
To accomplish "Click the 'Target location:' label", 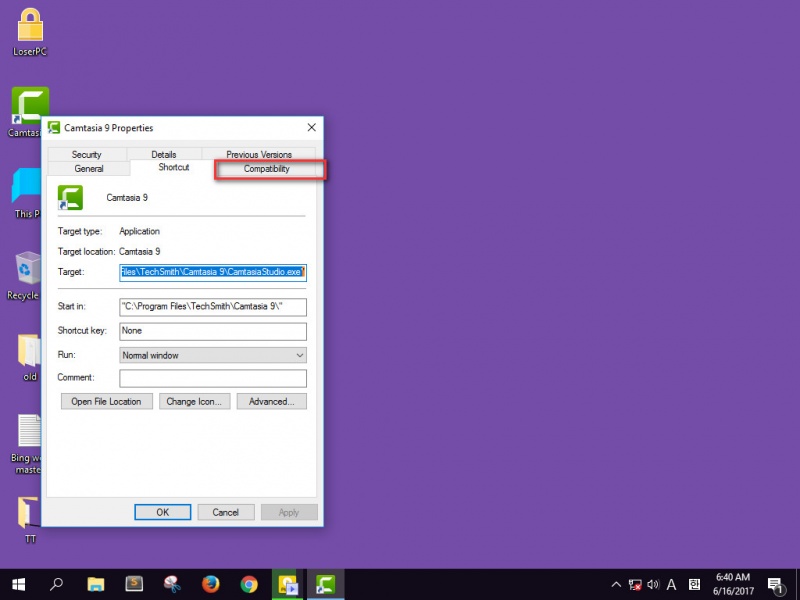I will [86, 252].
